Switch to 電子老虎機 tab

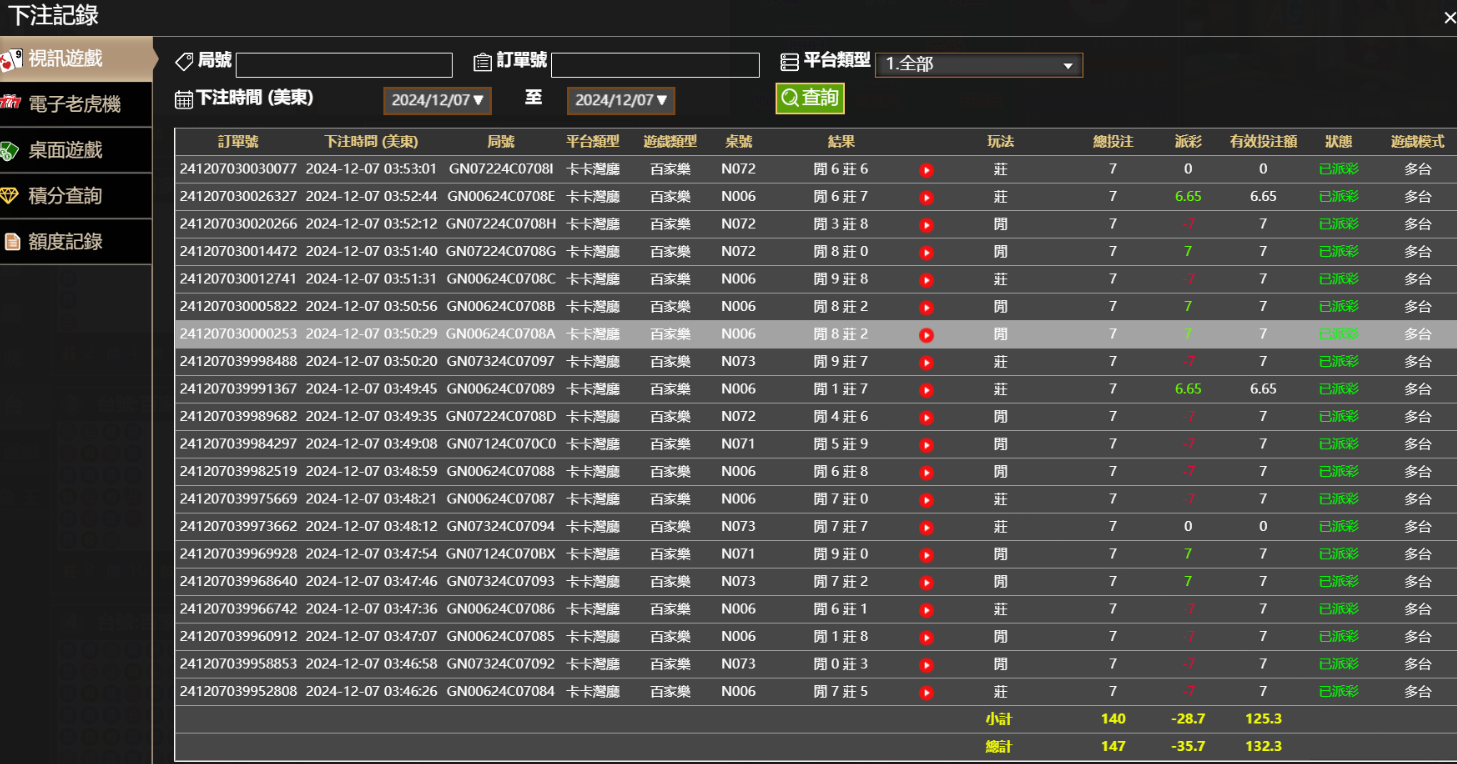point(75,104)
